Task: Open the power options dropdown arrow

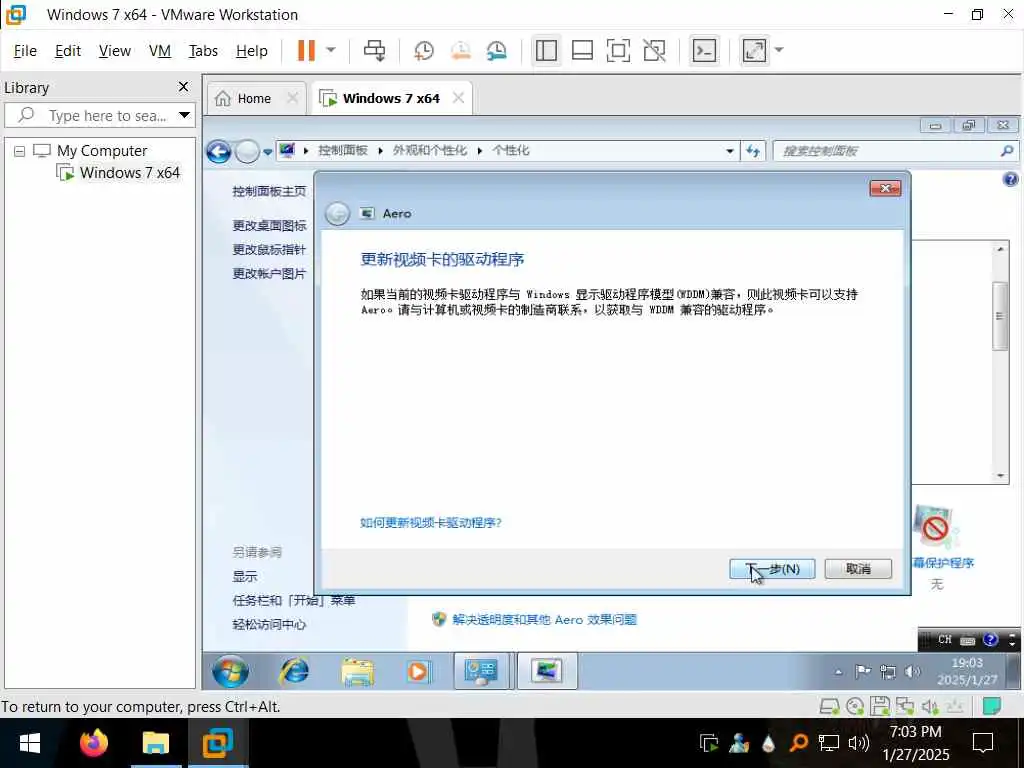Action: (x=331, y=50)
